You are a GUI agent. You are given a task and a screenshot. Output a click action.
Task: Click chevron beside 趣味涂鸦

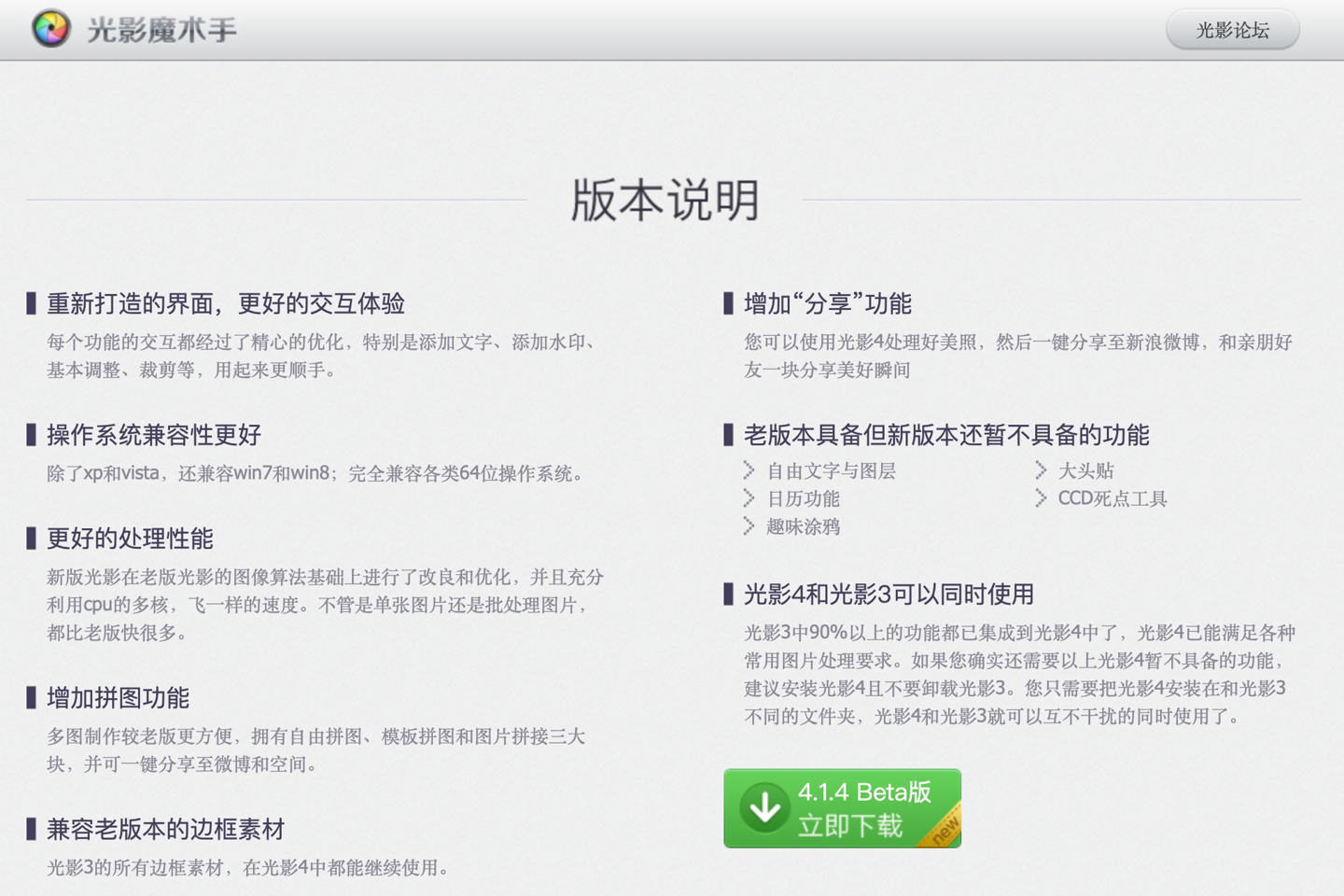[x=749, y=525]
